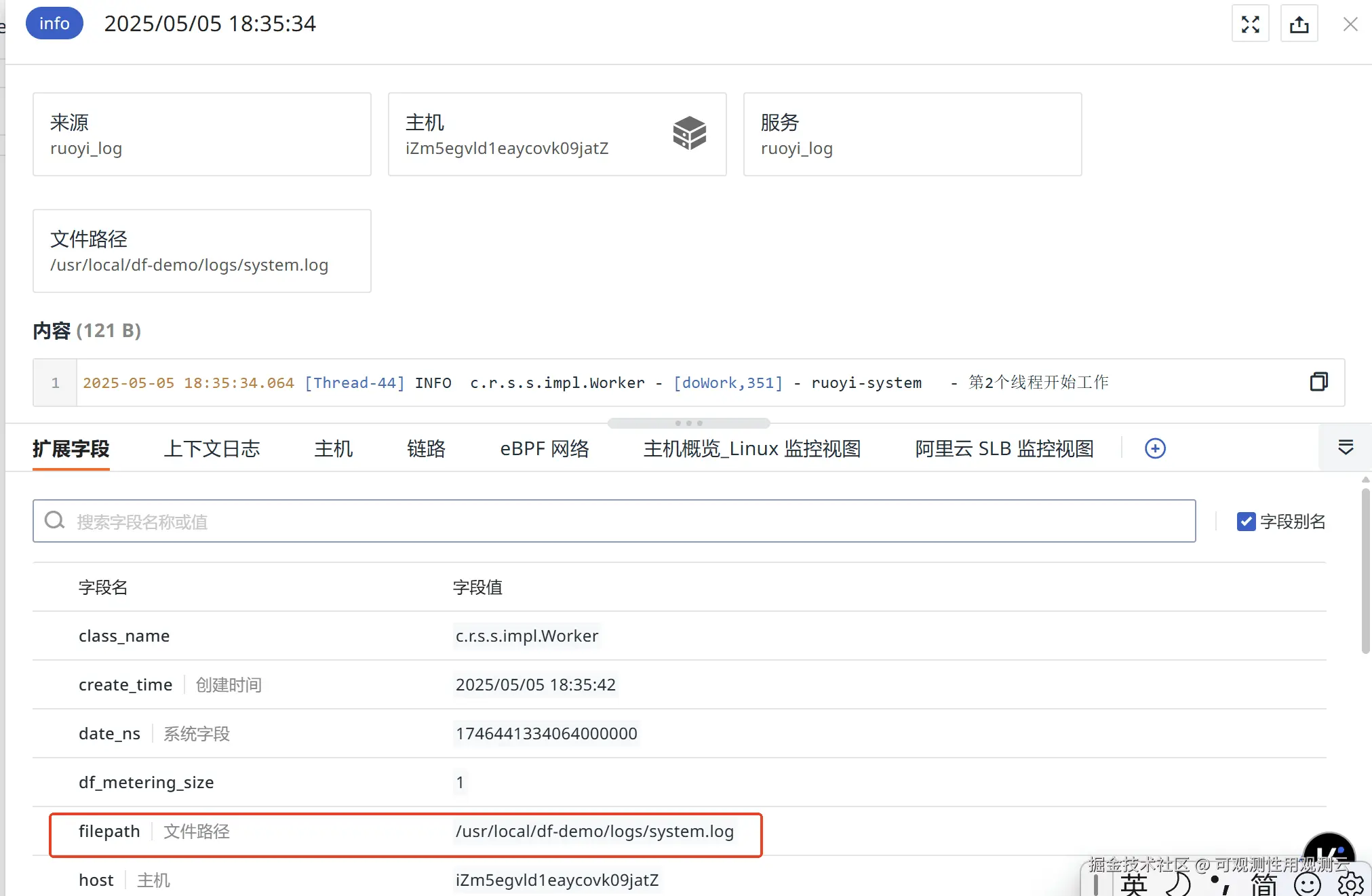Copy log content with copy icon

(1318, 382)
